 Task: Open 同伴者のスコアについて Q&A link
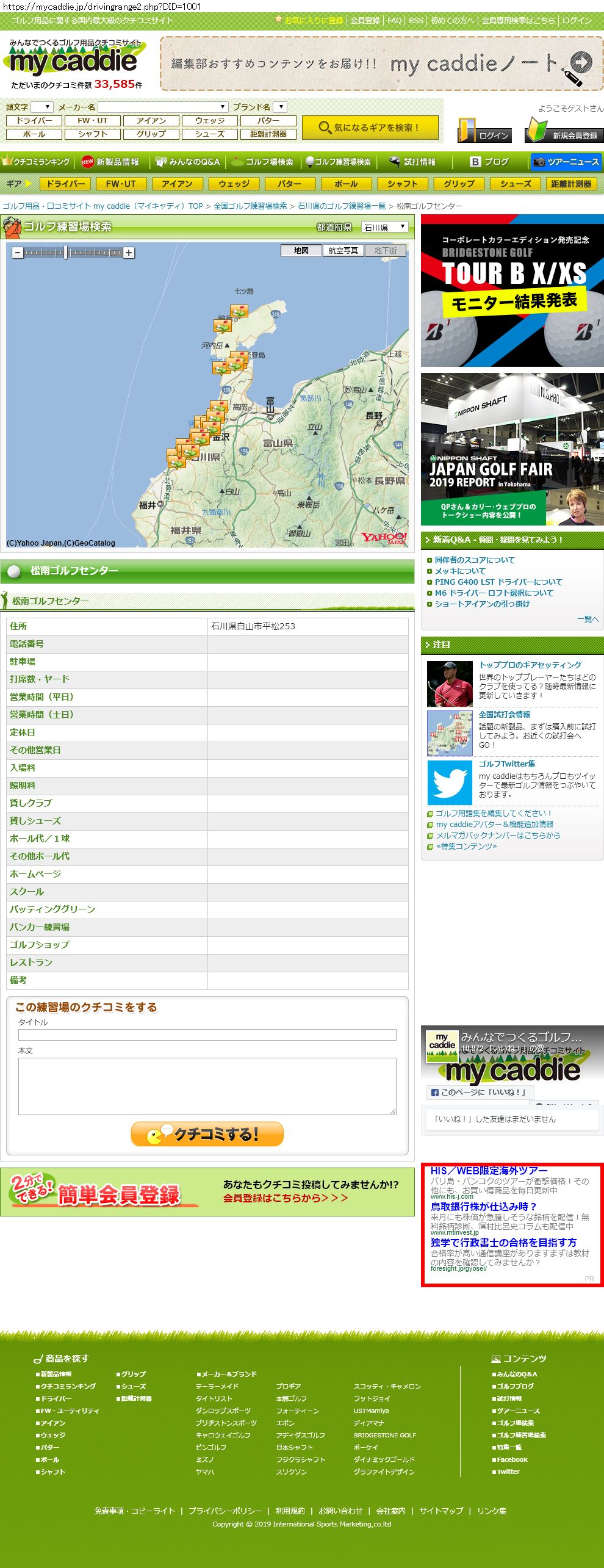(x=475, y=560)
